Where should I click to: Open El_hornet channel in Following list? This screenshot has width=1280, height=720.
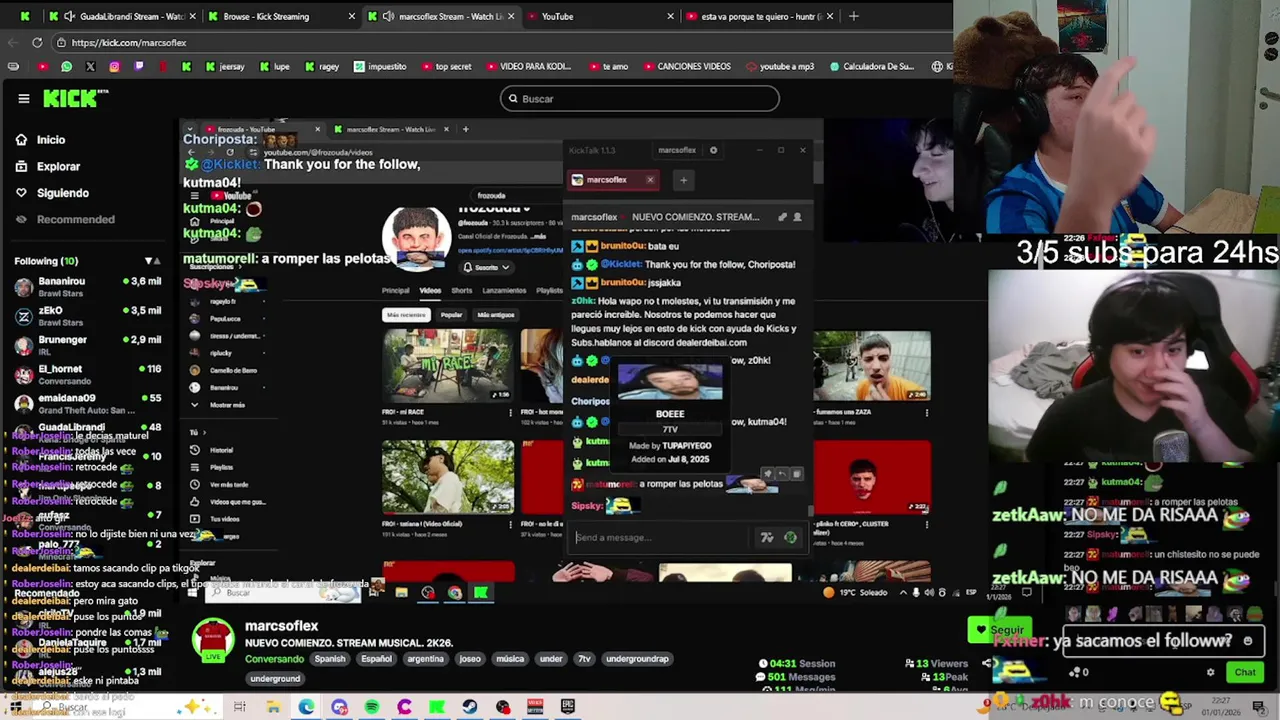(88, 374)
